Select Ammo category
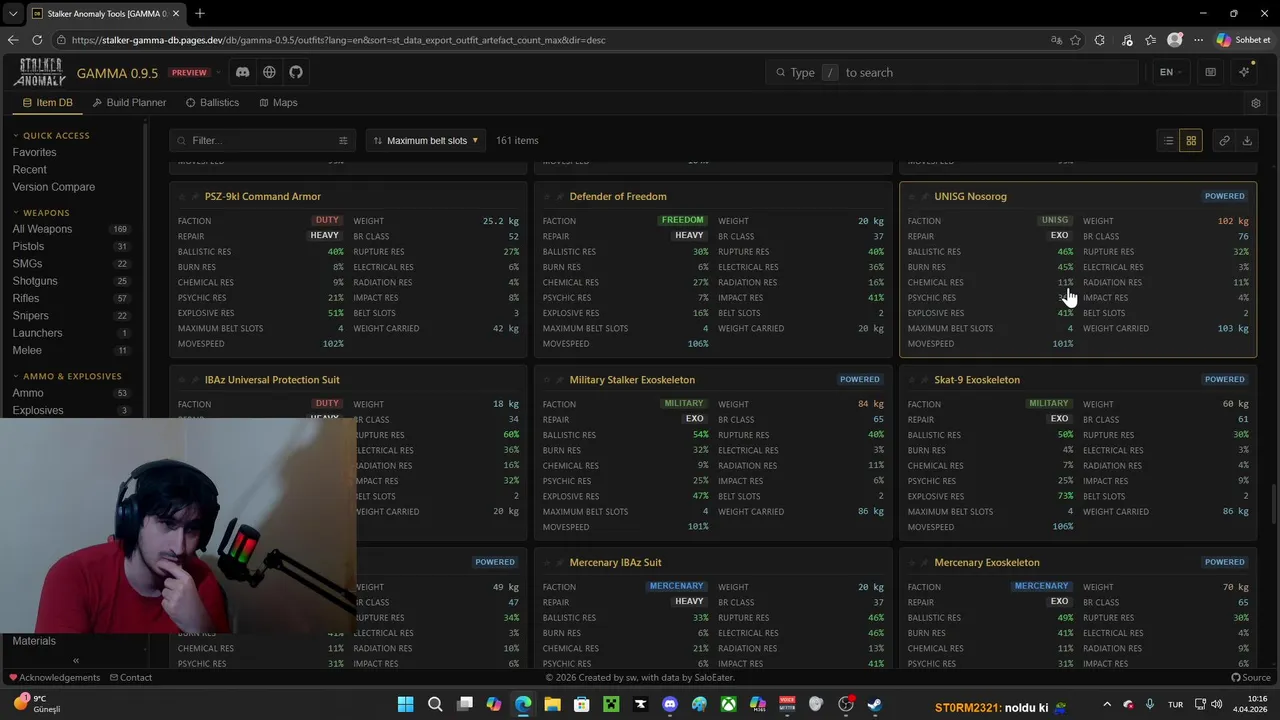Viewport: 1280px width, 720px height. 70,393
